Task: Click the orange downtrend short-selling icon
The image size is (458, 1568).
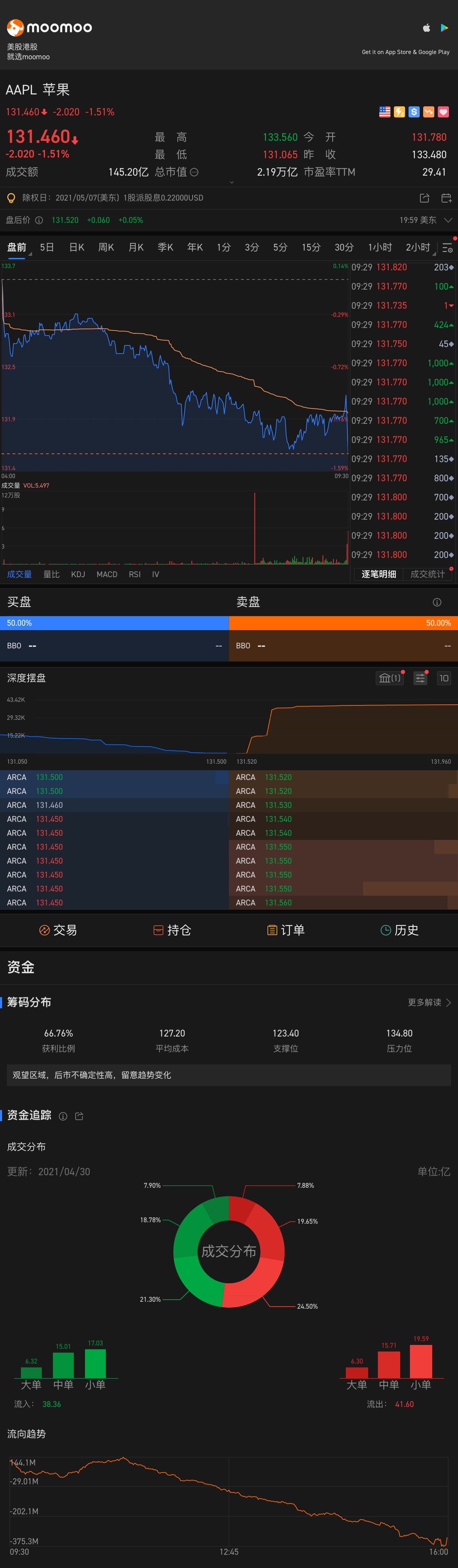Action: [x=429, y=112]
